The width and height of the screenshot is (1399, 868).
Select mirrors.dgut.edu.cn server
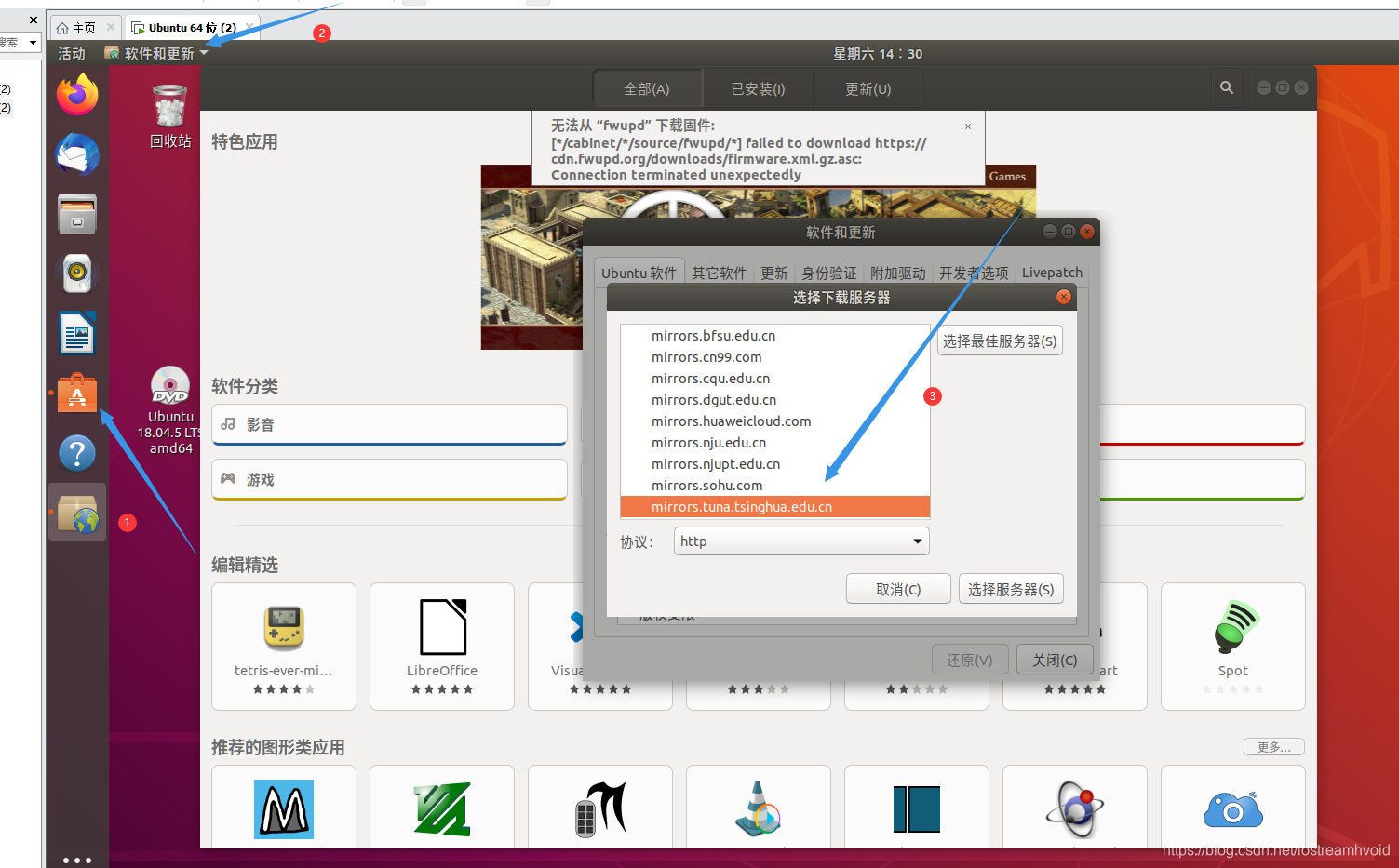coord(775,400)
